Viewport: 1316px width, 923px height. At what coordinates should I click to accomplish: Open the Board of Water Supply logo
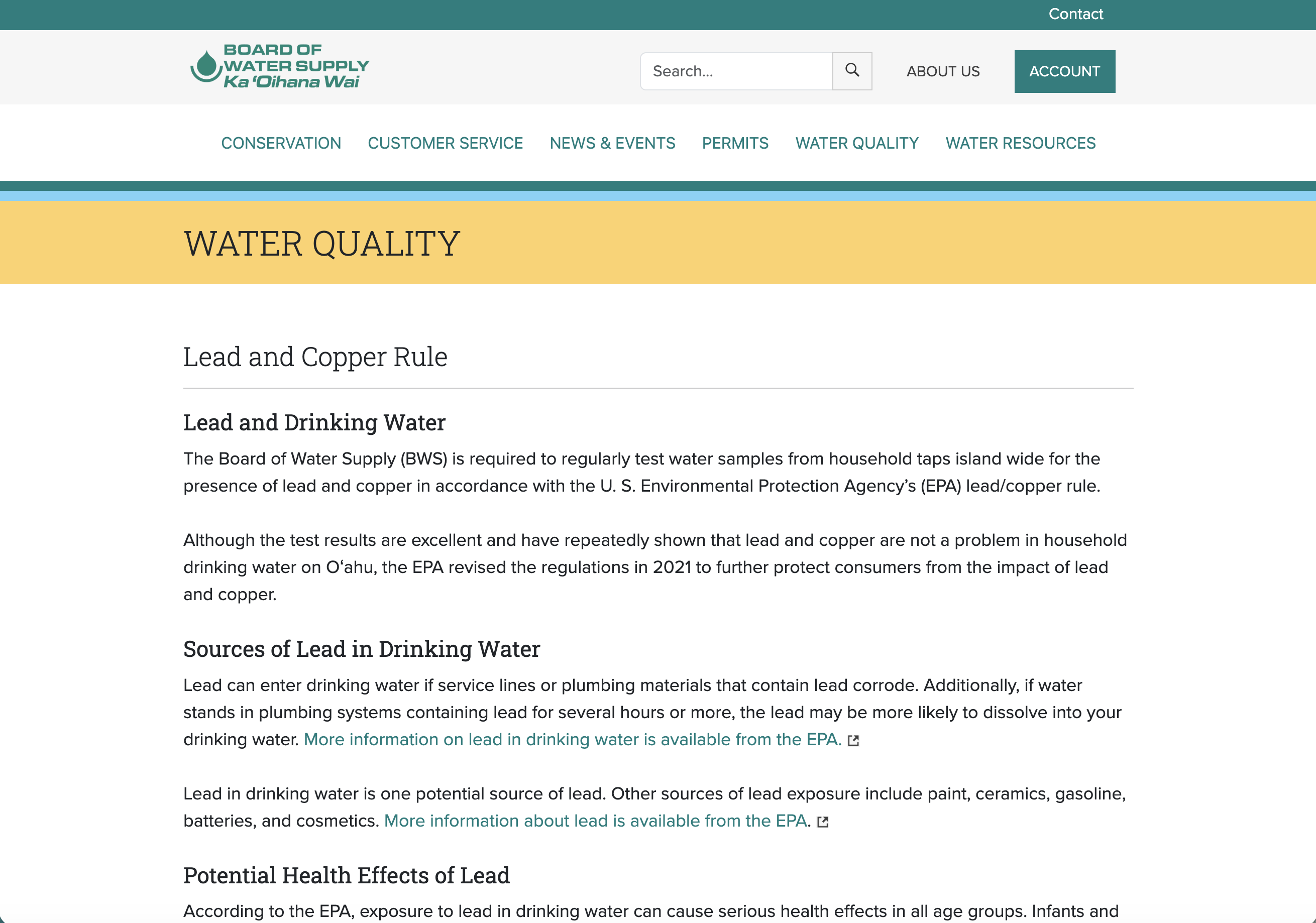coord(279,67)
